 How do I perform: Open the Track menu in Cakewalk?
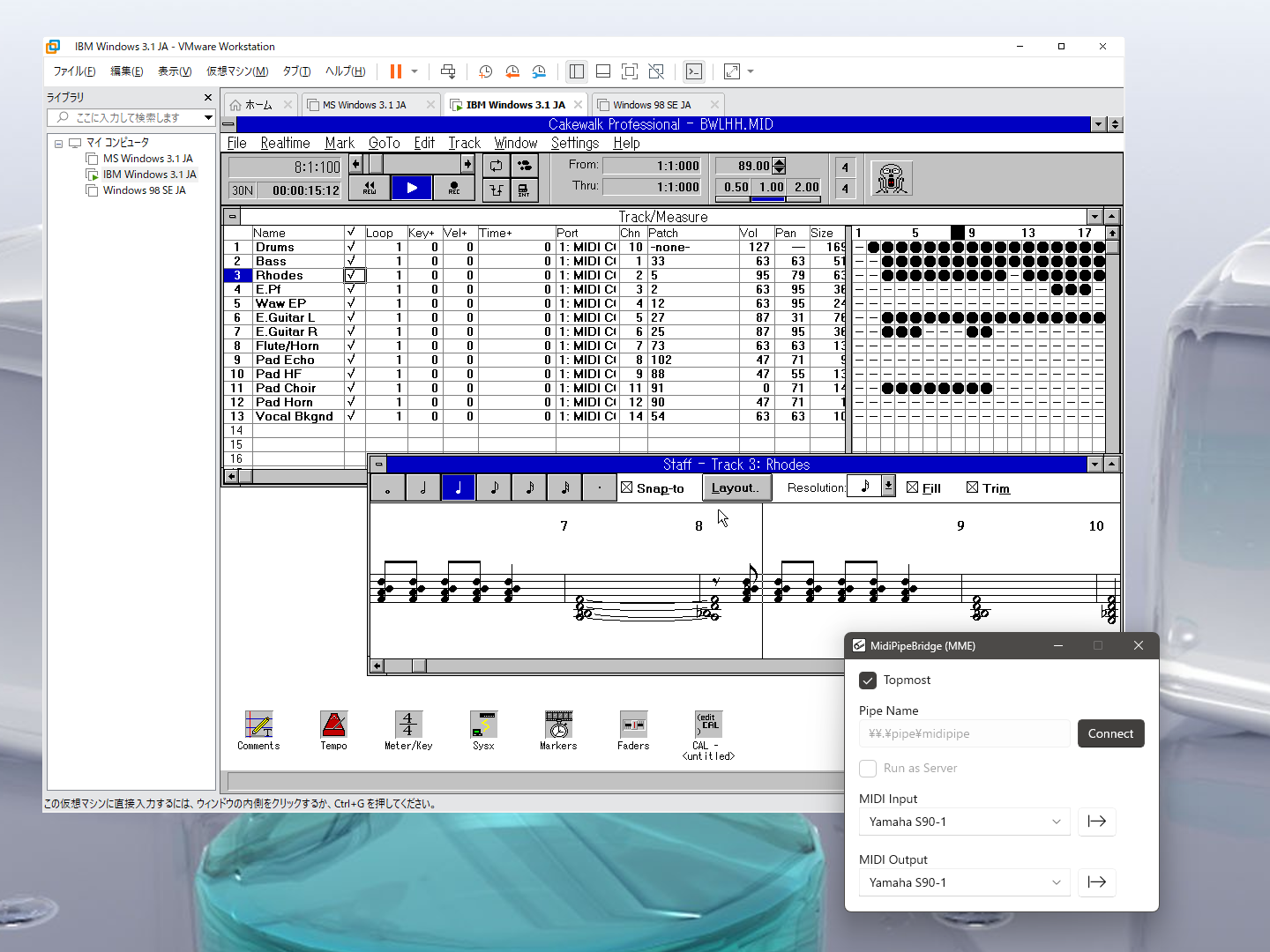coord(464,143)
